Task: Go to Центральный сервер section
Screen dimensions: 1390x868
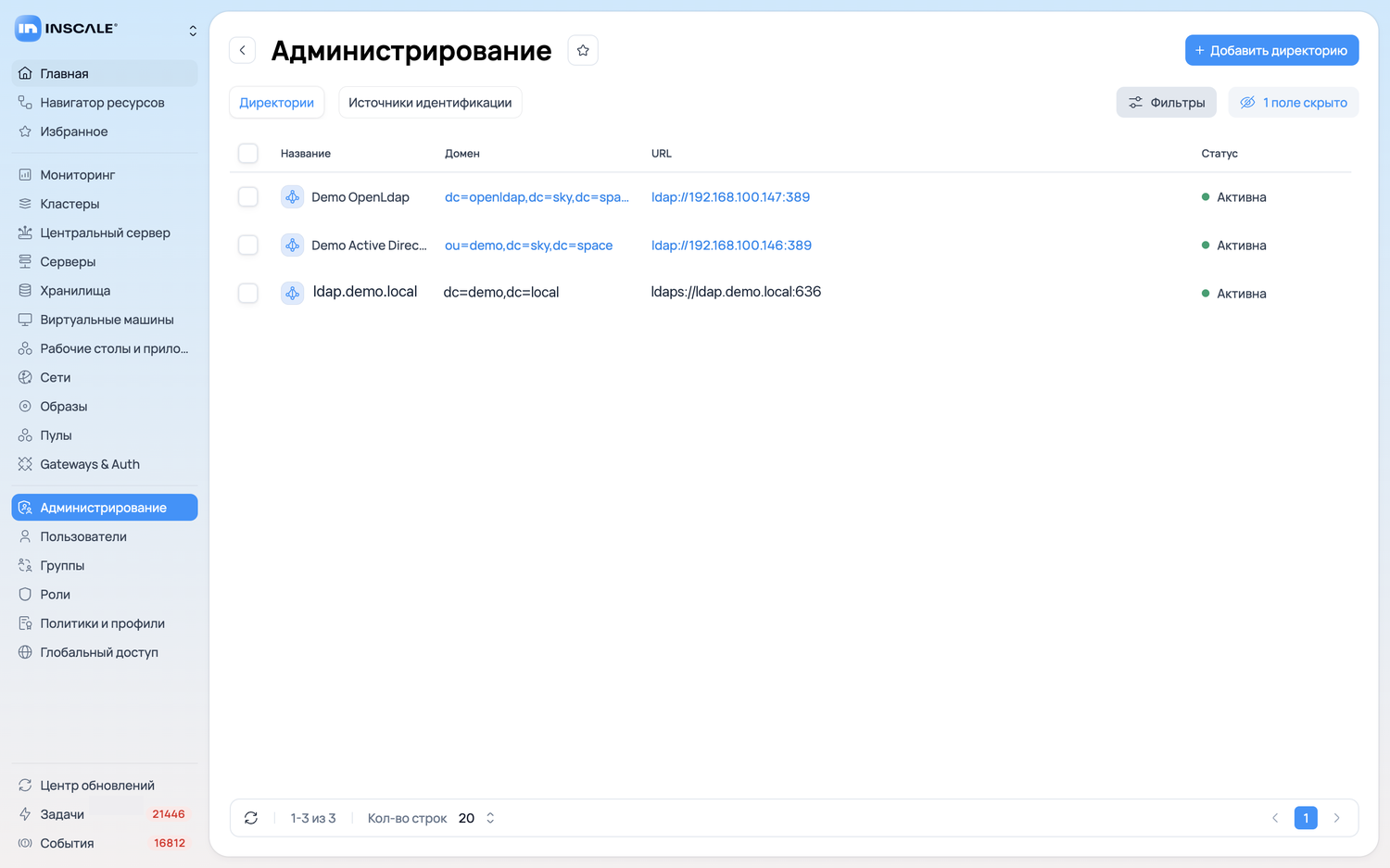Action: coord(105,233)
